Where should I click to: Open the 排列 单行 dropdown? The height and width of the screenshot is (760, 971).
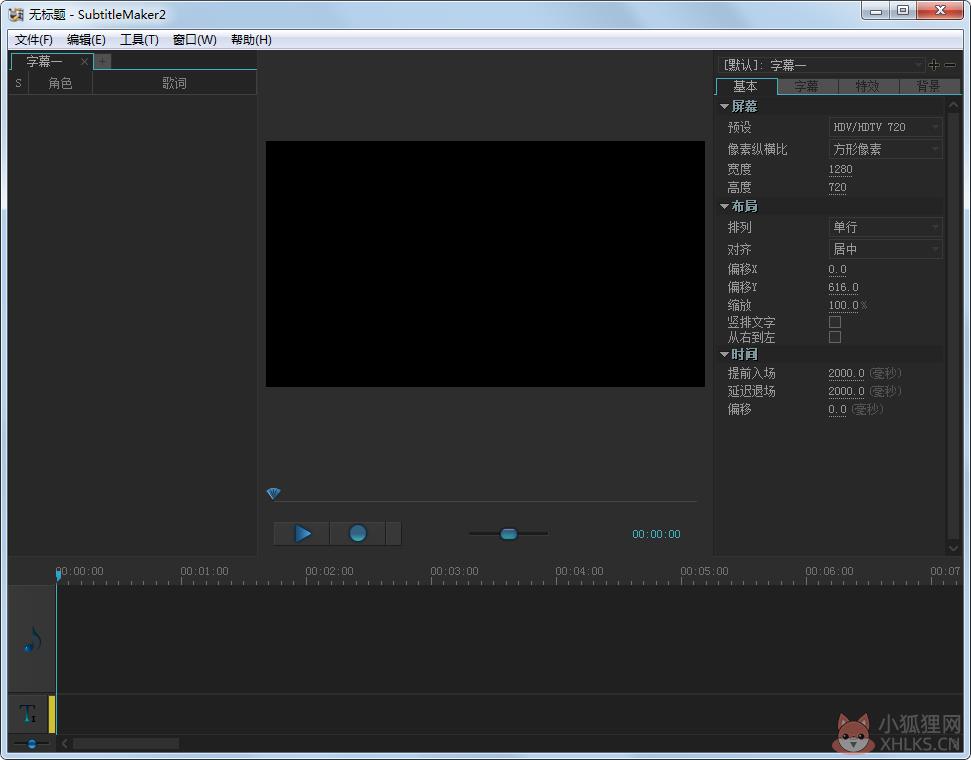[x=885, y=227]
